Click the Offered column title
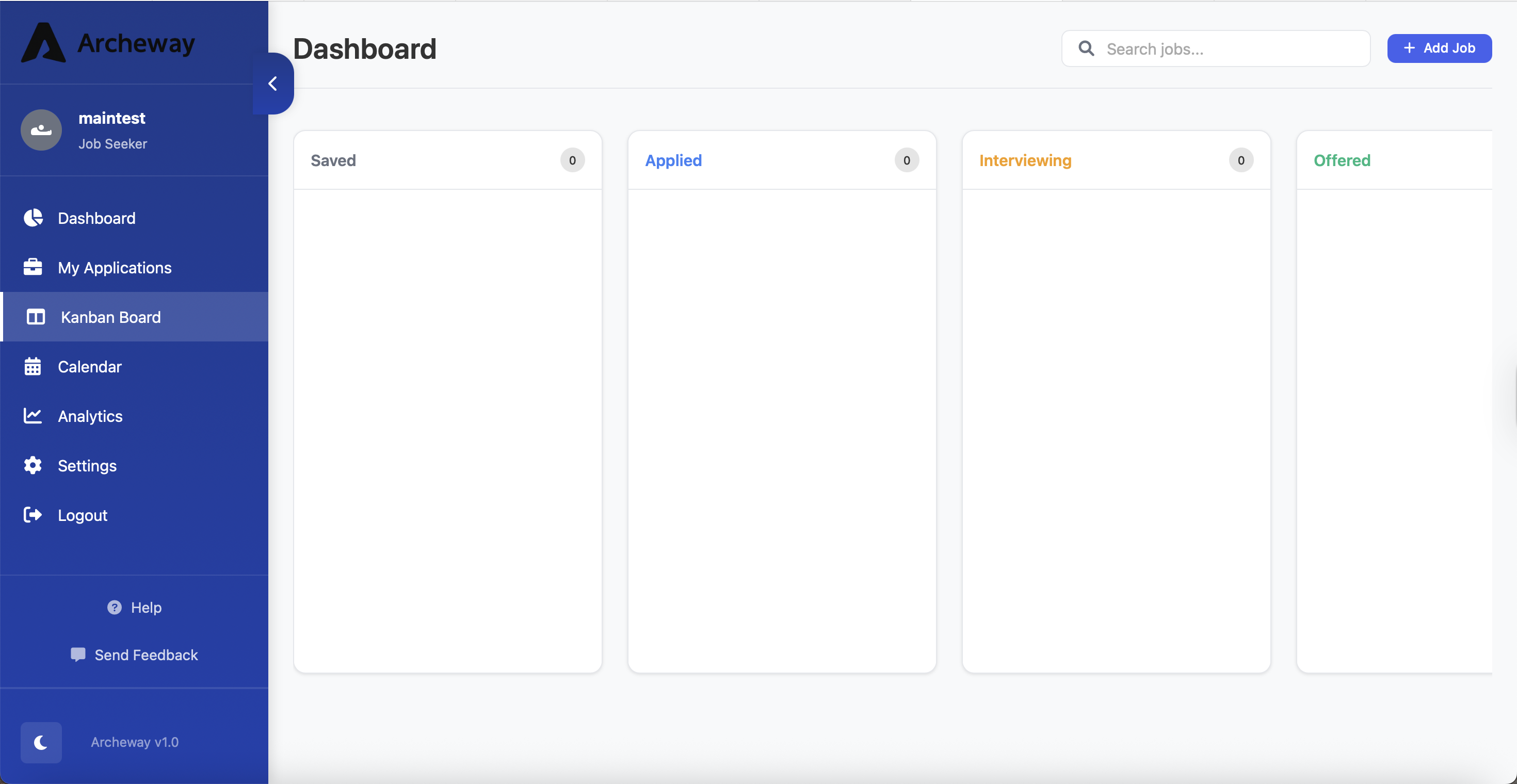This screenshot has height=784, width=1517. coord(1342,160)
